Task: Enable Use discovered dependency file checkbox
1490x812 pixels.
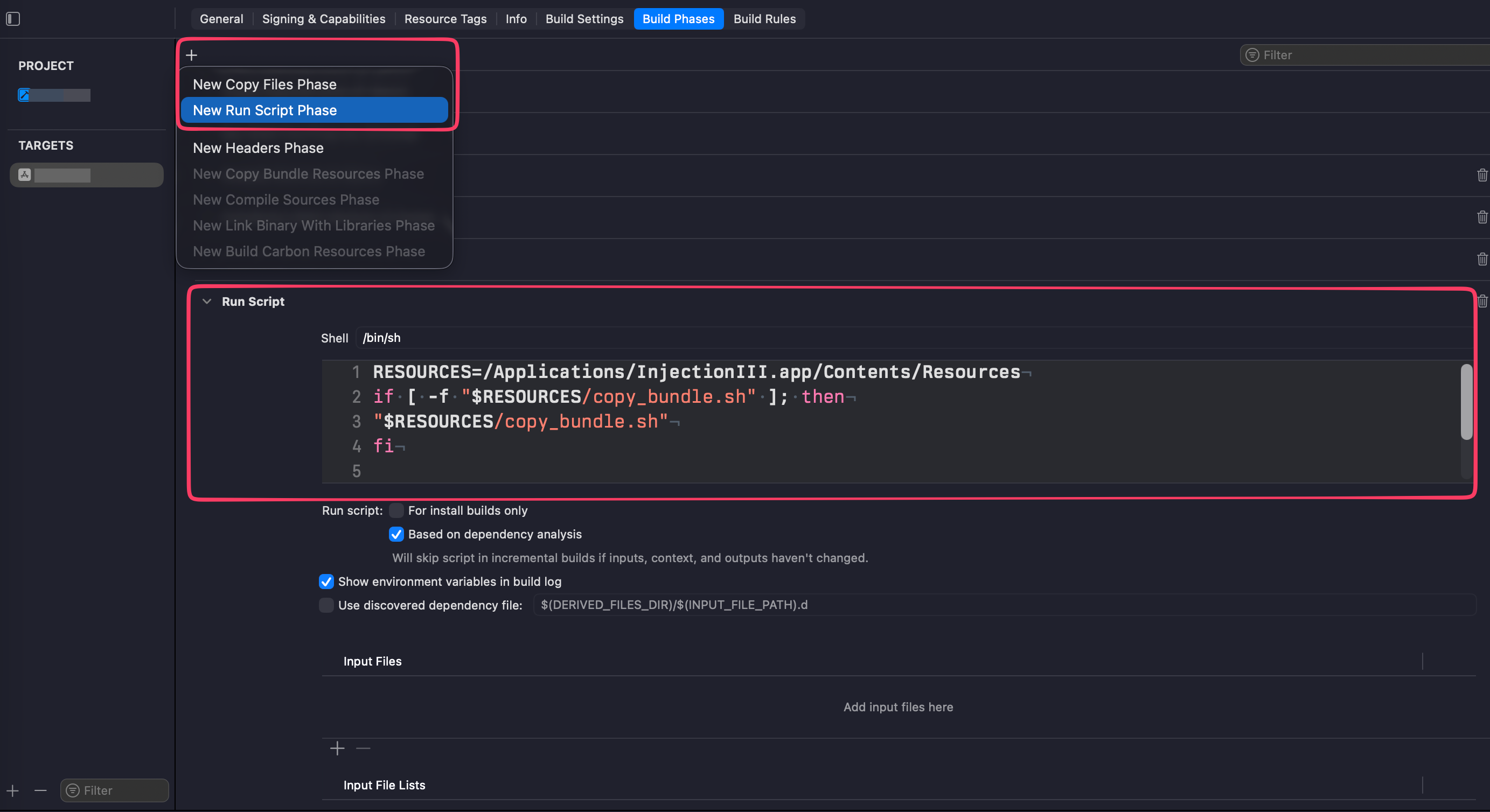Action: click(326, 605)
